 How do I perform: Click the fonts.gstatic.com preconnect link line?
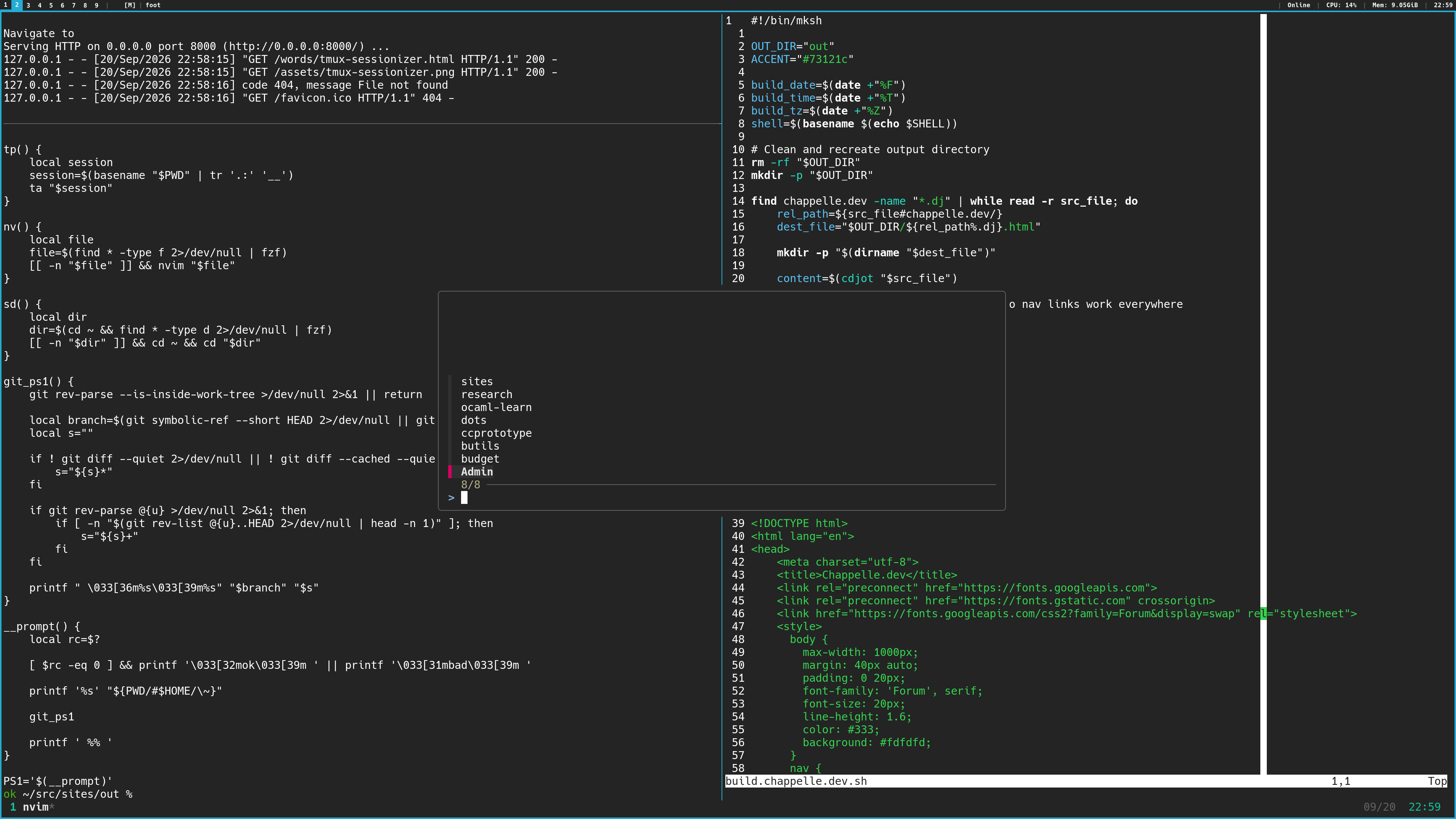pos(996,601)
